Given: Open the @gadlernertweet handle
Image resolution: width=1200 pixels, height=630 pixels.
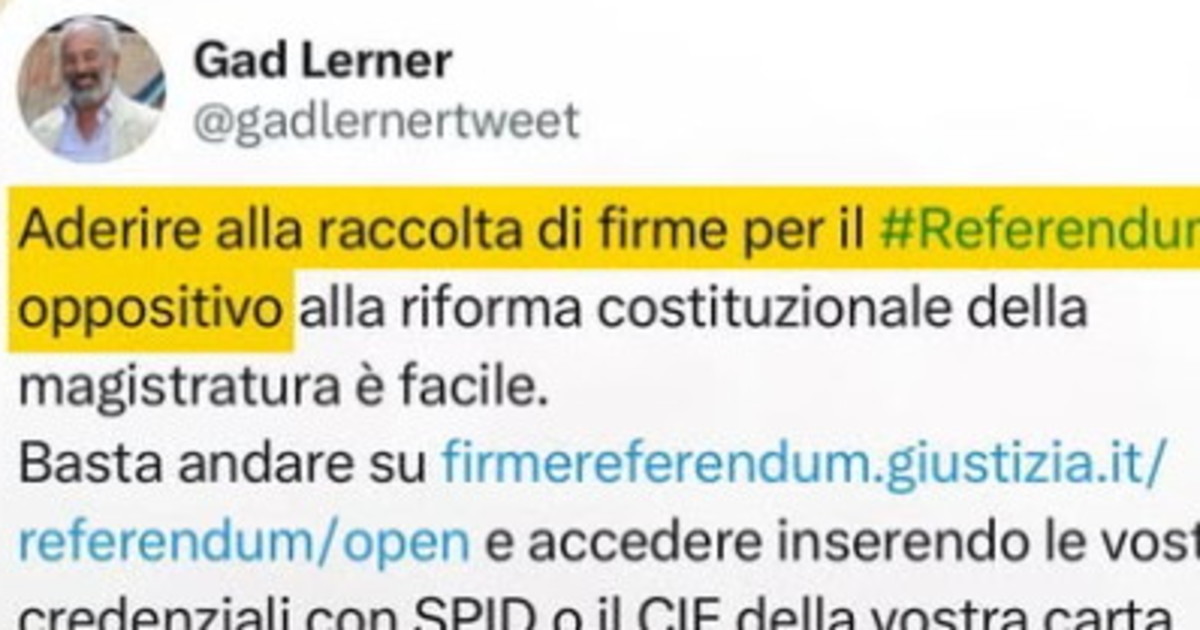Looking at the screenshot, I should [x=386, y=122].
